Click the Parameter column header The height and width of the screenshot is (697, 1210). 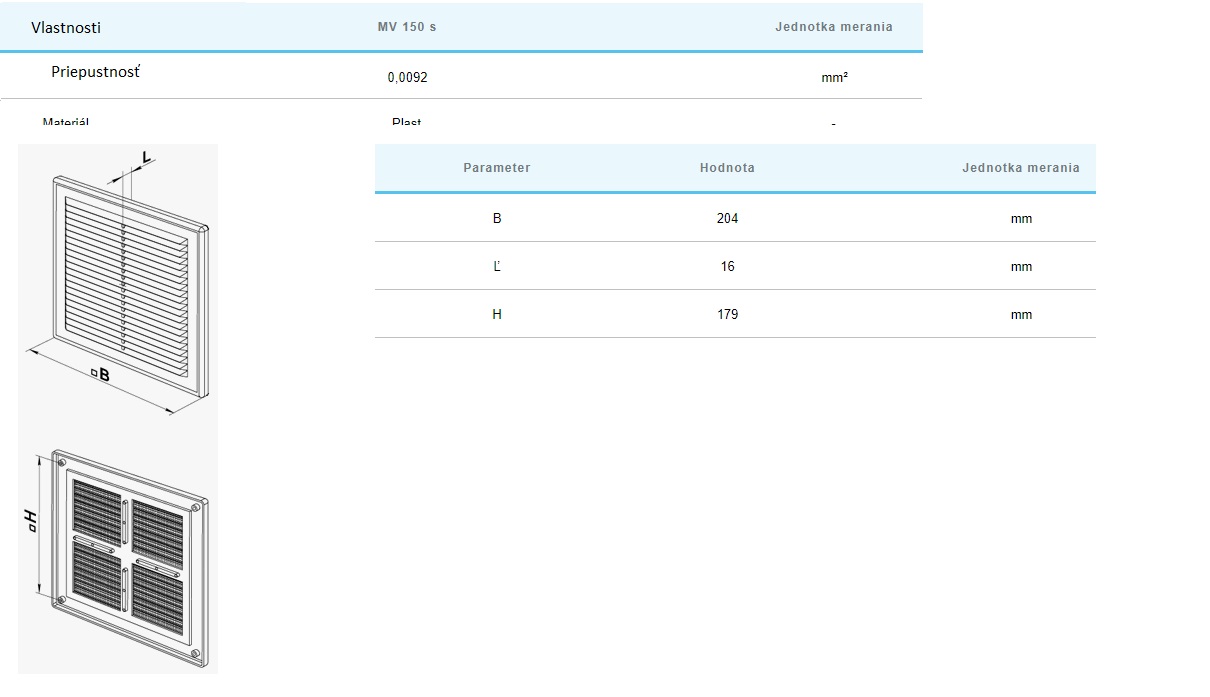click(497, 168)
